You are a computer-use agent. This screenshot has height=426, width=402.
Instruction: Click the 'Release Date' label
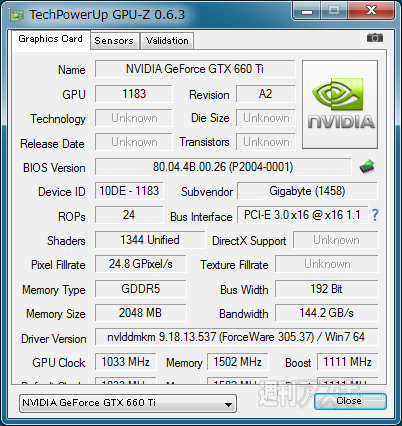tap(52, 144)
